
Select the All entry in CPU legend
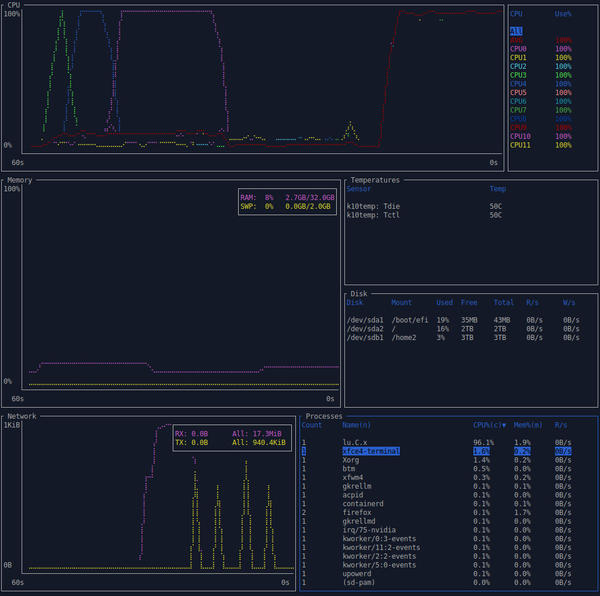coord(516,31)
